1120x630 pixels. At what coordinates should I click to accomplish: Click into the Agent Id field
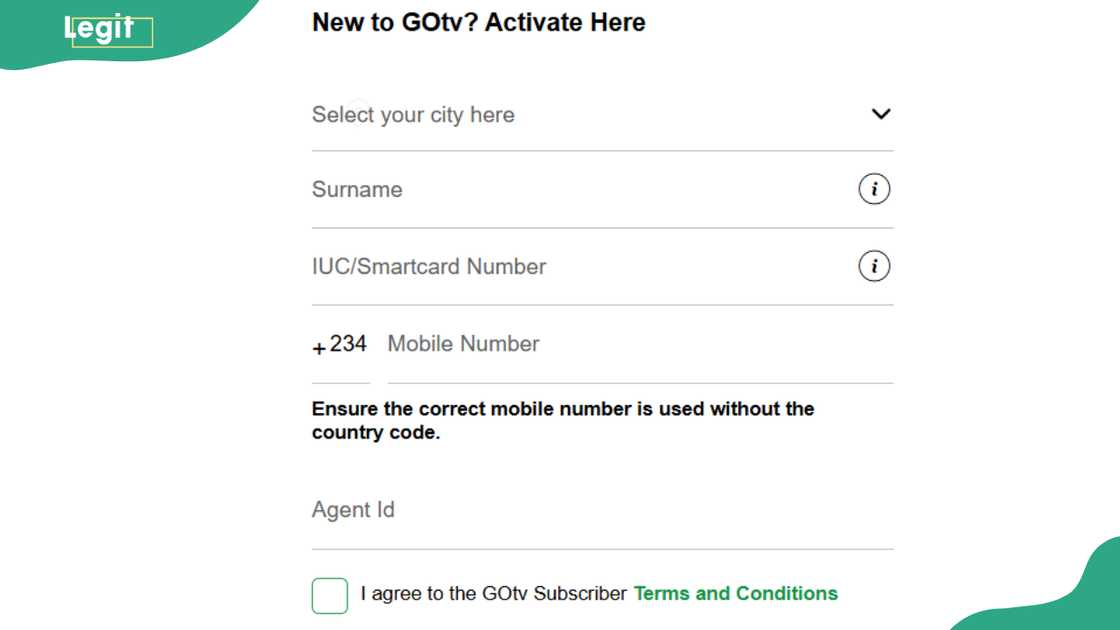point(600,510)
